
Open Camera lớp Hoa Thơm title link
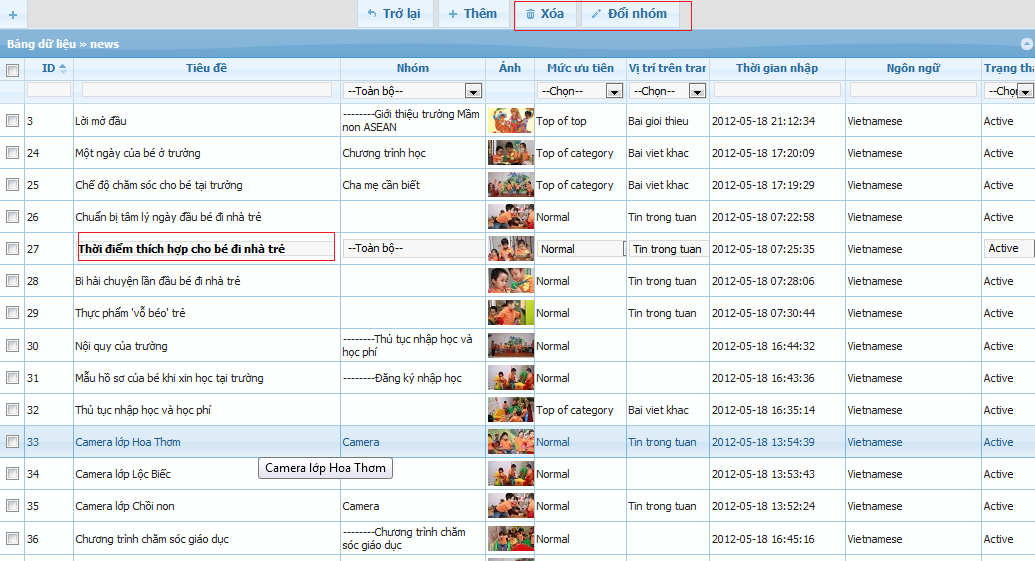point(128,442)
